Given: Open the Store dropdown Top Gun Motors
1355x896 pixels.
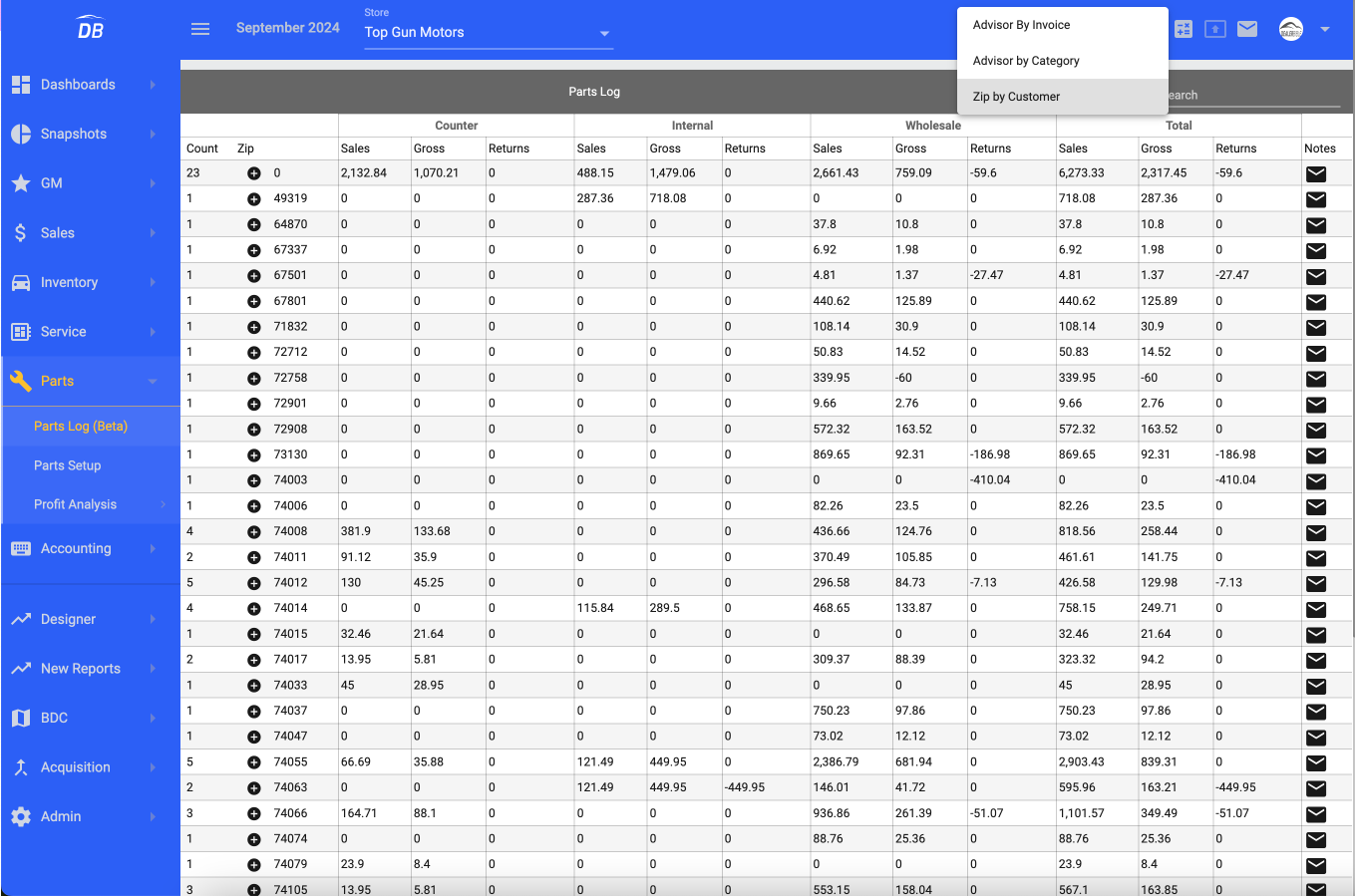Looking at the screenshot, I should [488, 33].
